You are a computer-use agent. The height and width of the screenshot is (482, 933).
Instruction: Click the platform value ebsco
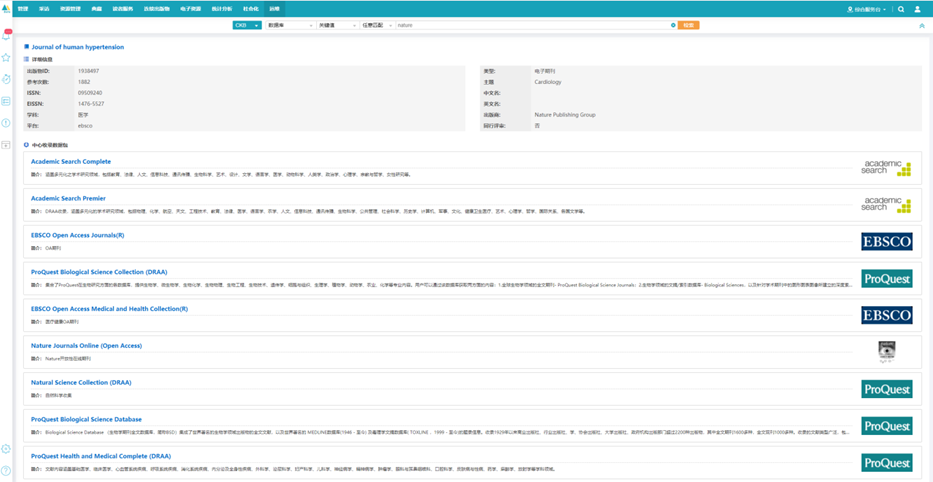click(84, 126)
